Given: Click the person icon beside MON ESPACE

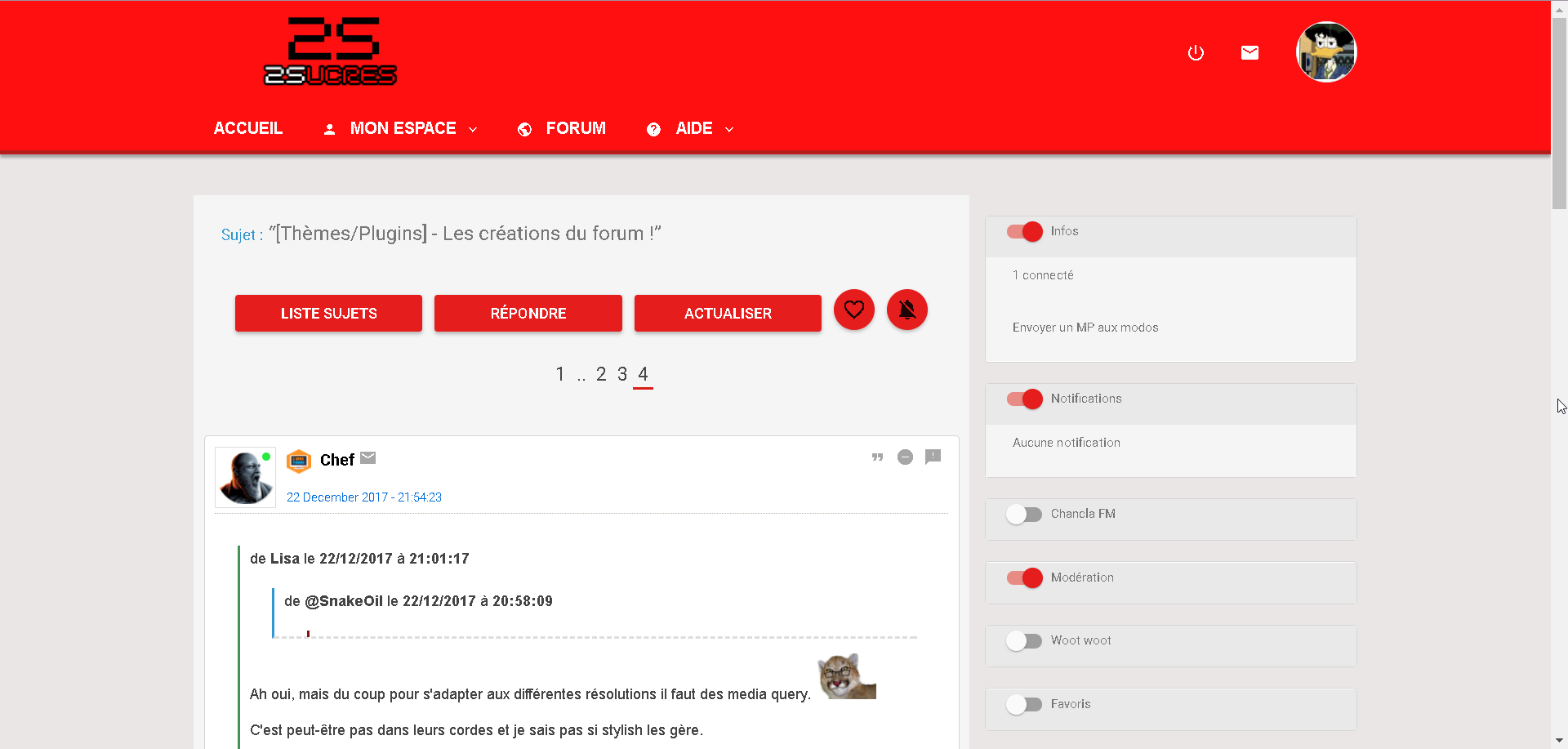Looking at the screenshot, I should [329, 129].
